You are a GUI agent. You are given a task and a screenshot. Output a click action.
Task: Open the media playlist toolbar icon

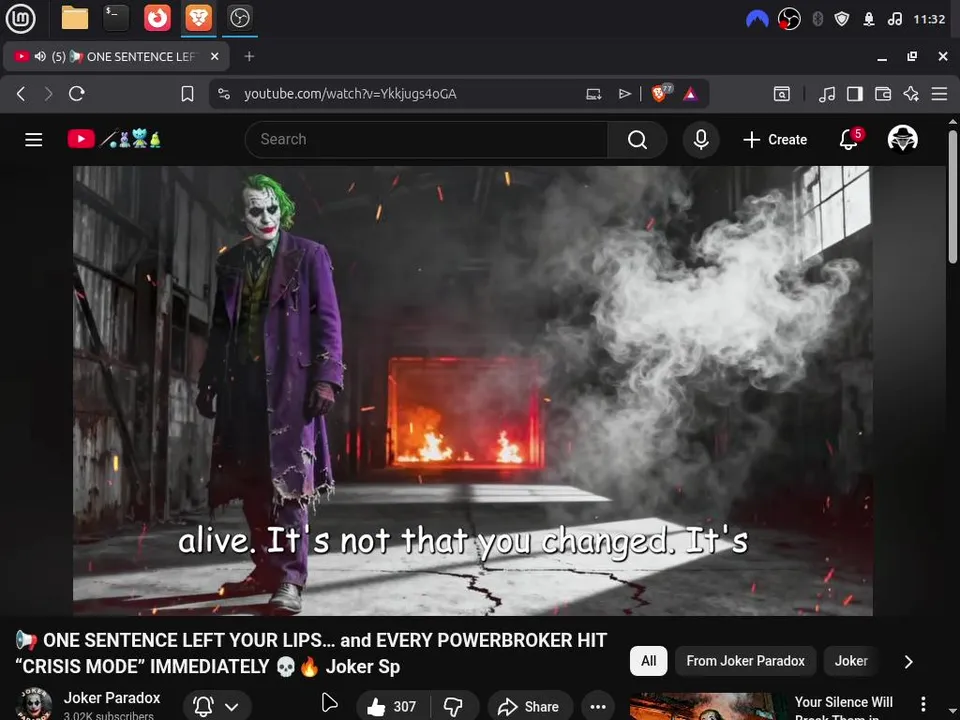click(827, 94)
